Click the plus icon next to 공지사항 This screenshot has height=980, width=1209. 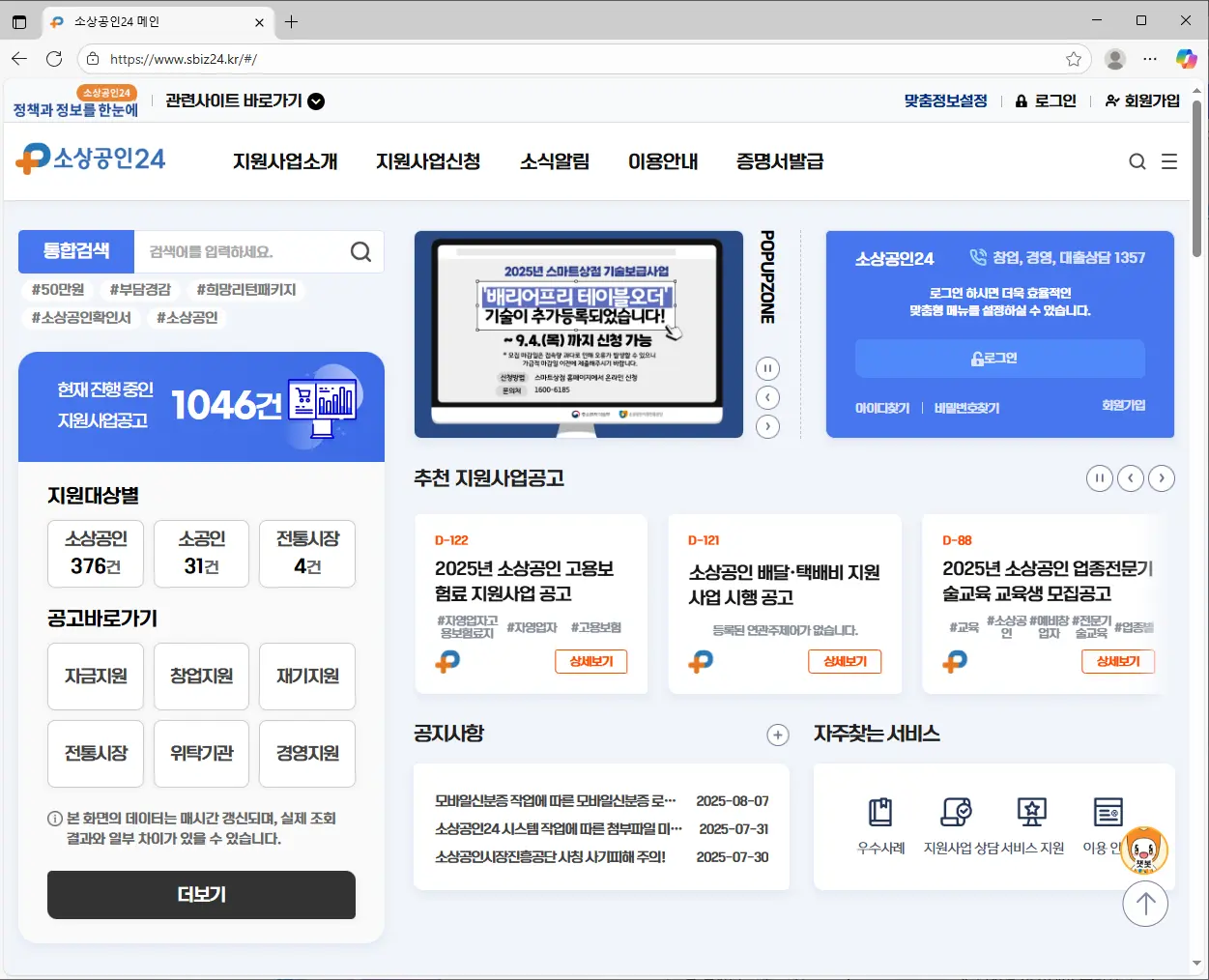[x=778, y=735]
